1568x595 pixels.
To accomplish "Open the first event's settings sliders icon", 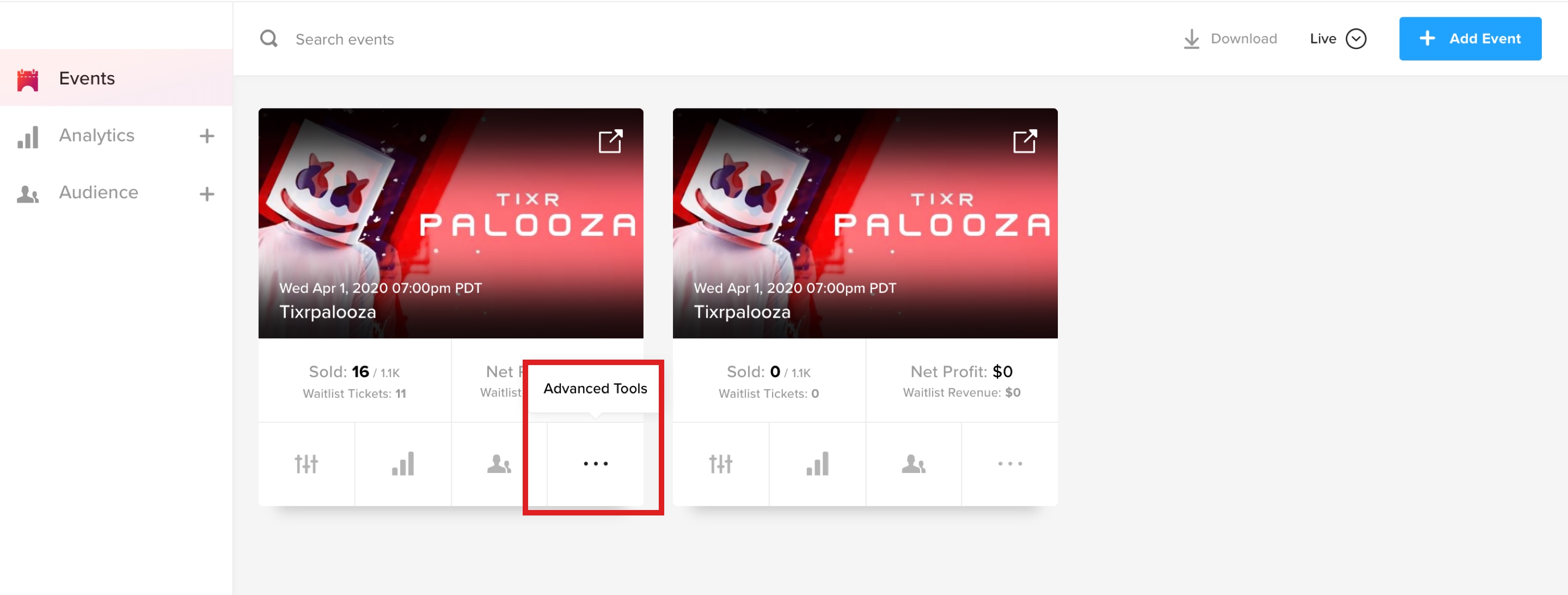I will pyautogui.click(x=306, y=464).
